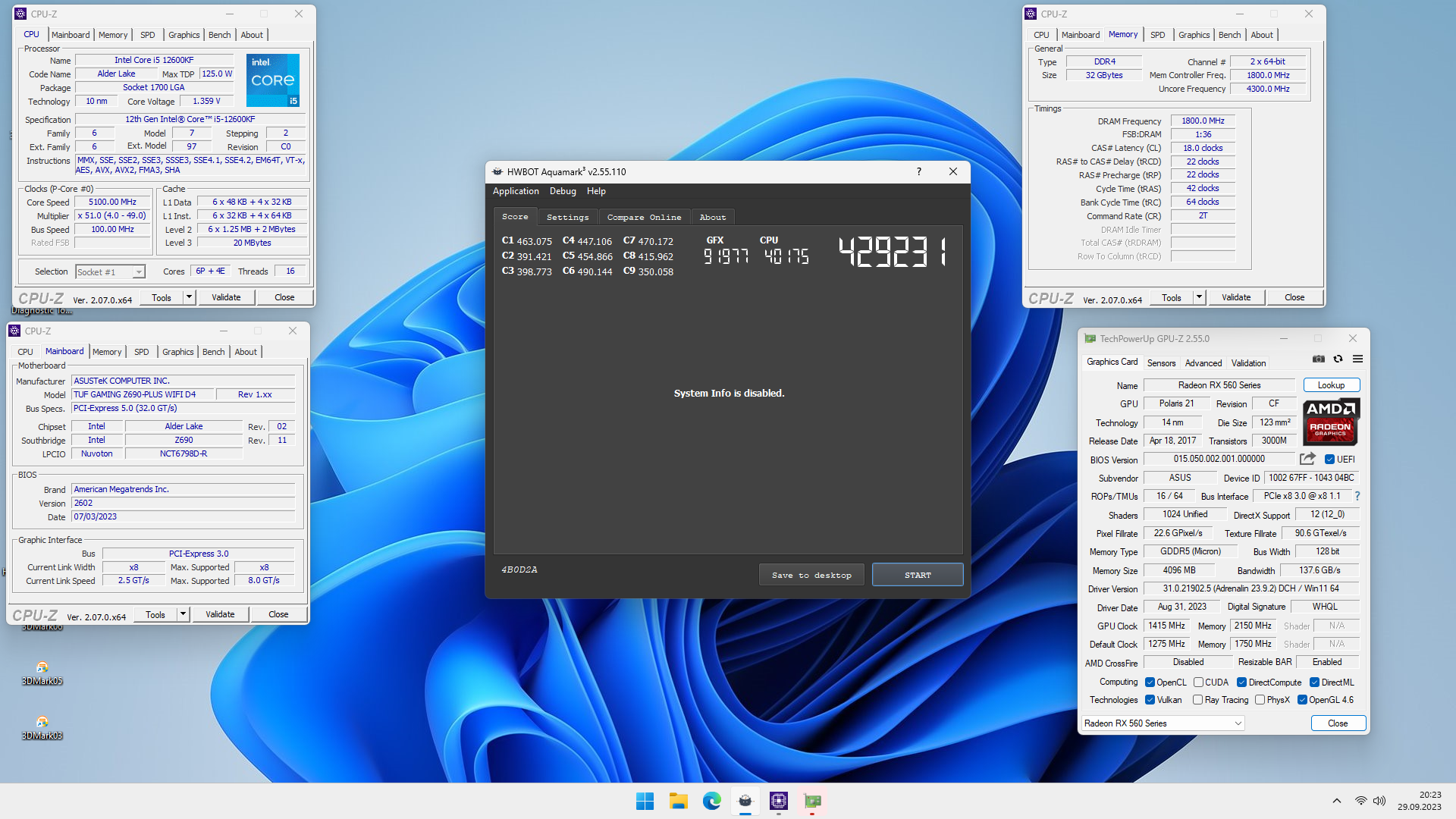Click GPU-Z screenshot camera icon
This screenshot has height=819, width=1456.
pos(1319,359)
